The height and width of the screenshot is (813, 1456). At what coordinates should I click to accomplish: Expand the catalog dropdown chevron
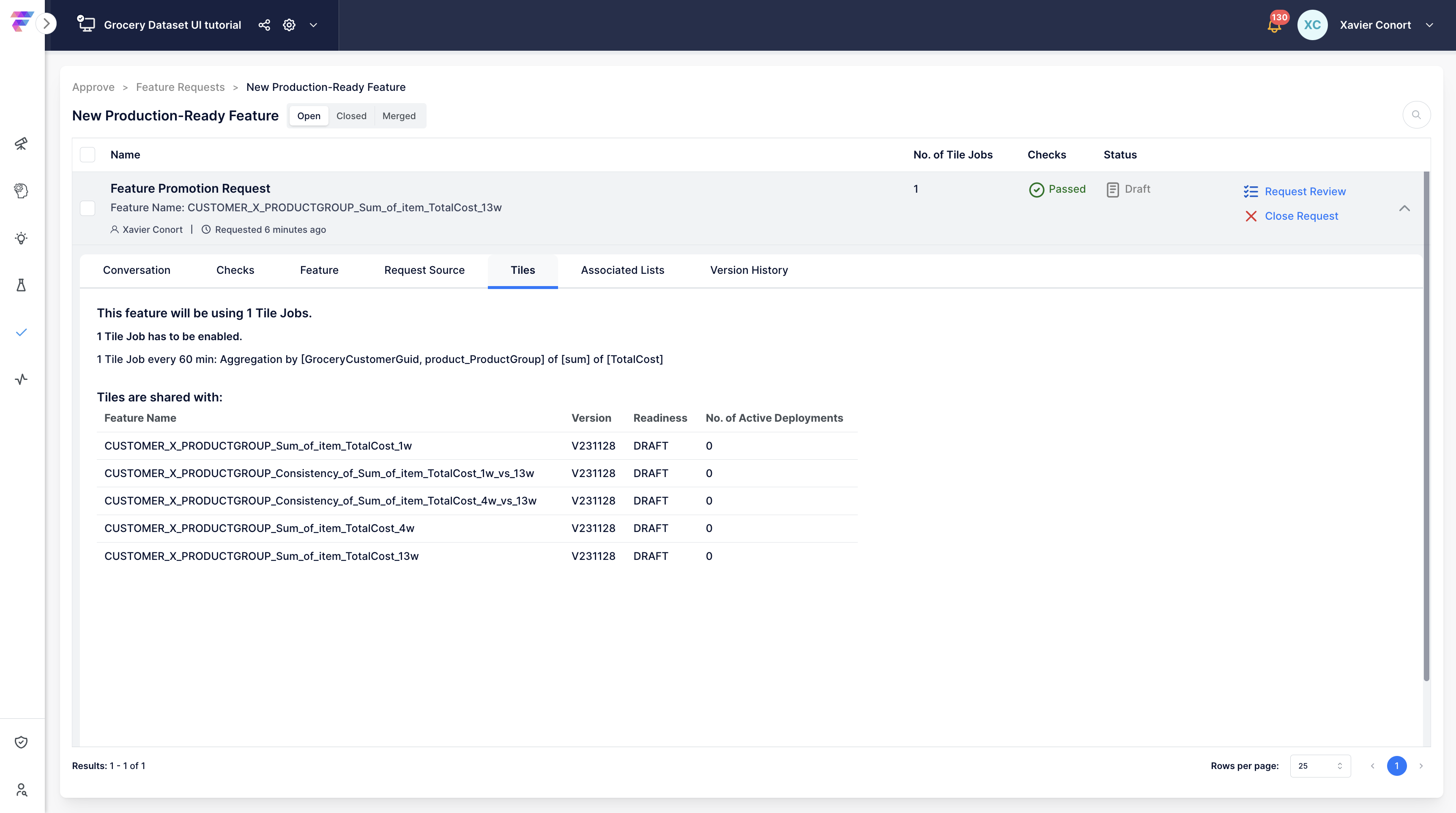313,25
